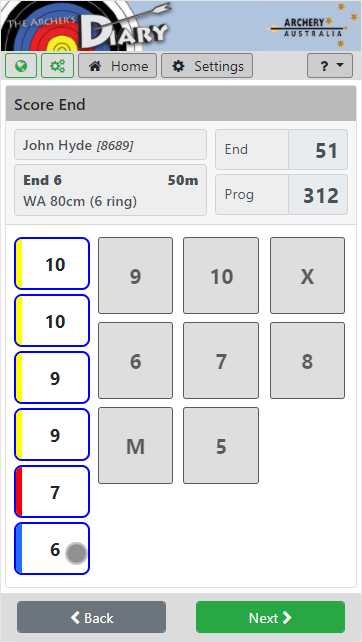Select the blue-edged arrow slot showing 6
This screenshot has width=362, height=642.
click(52, 549)
